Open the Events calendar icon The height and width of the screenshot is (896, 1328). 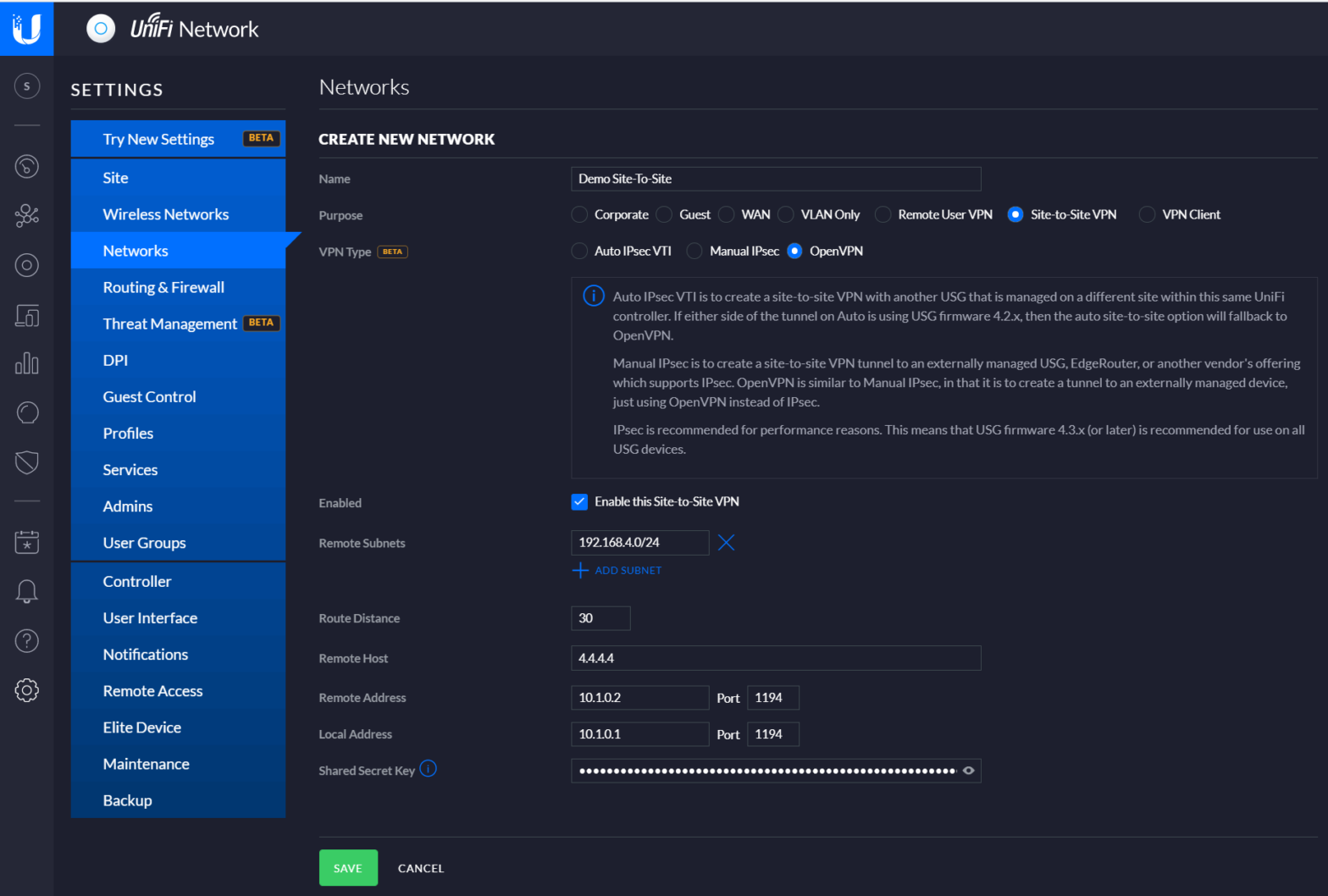27,542
